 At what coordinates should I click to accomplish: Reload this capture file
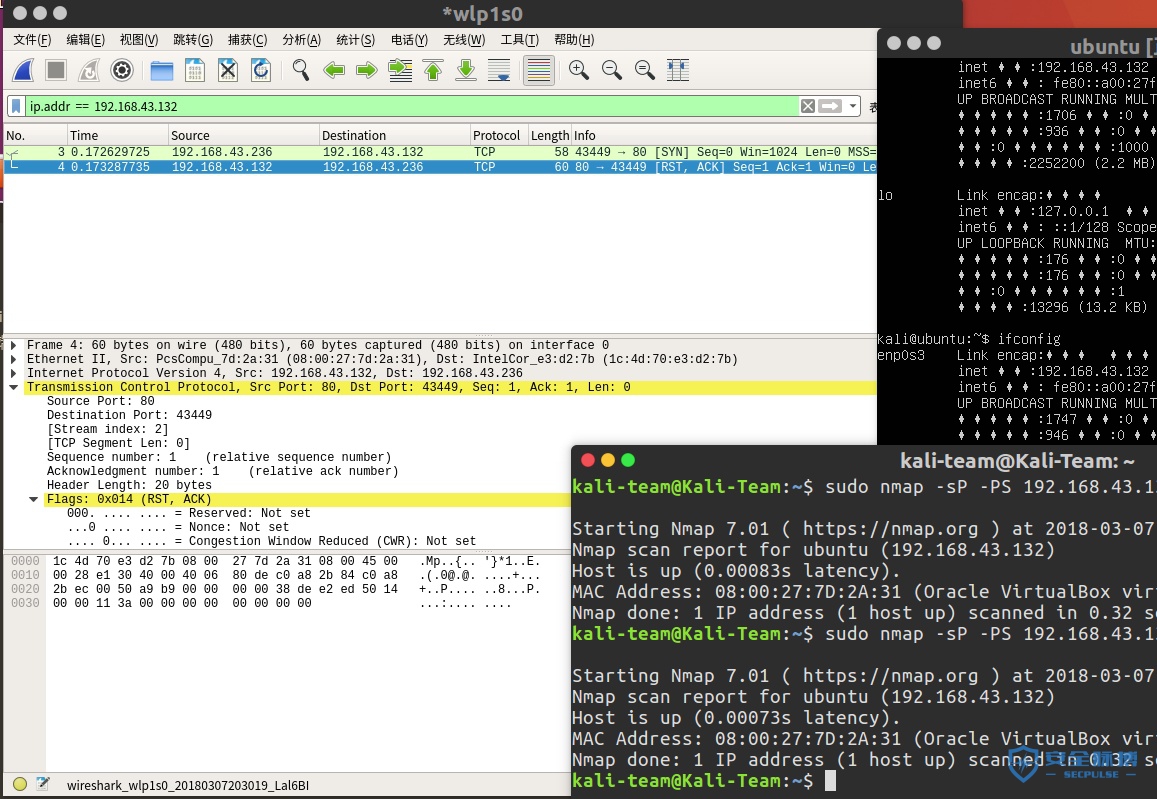tap(261, 70)
